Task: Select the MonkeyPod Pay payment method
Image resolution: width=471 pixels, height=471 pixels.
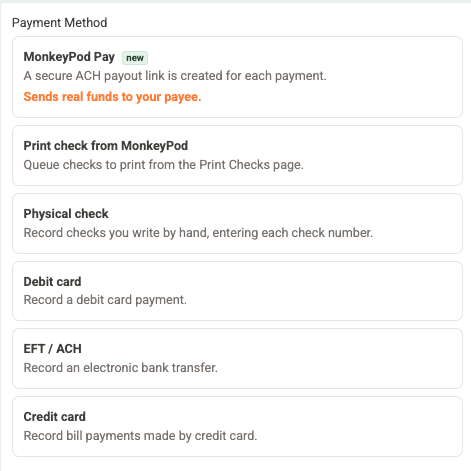Action: [237, 77]
